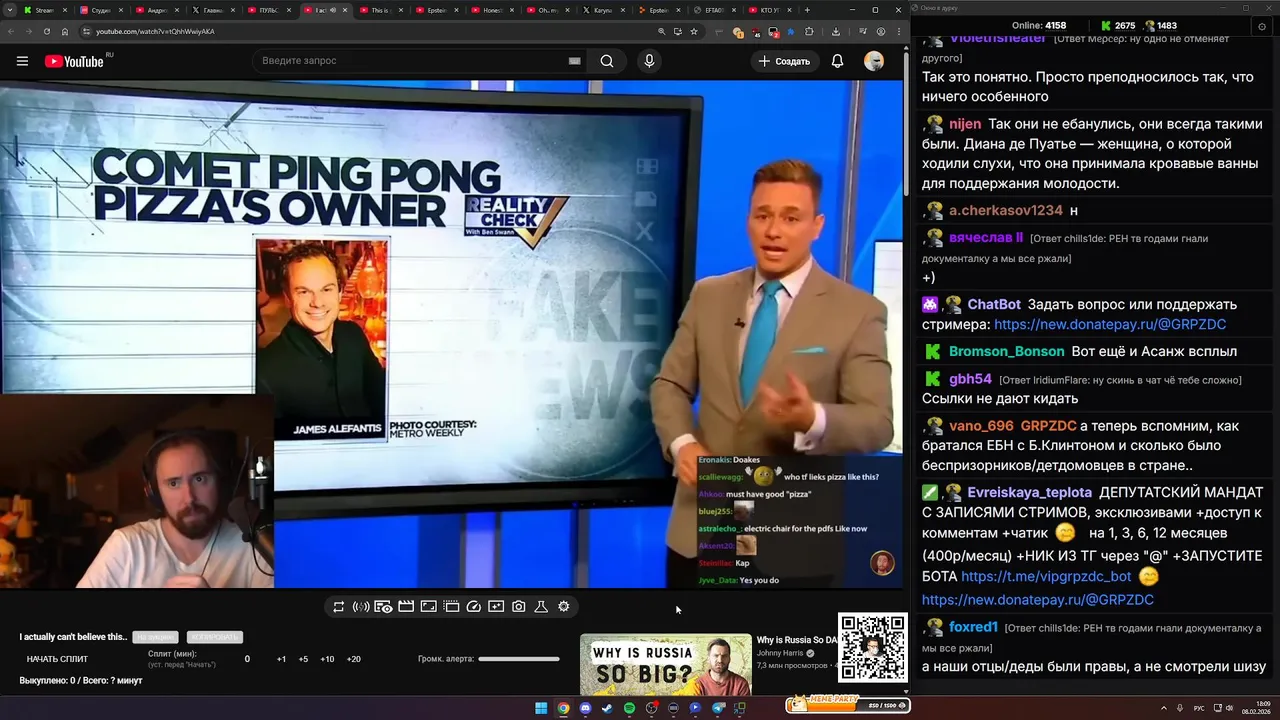Click the flask icon in the toolbar
Viewport: 1280px width, 720px height.
pyautogui.click(x=541, y=607)
